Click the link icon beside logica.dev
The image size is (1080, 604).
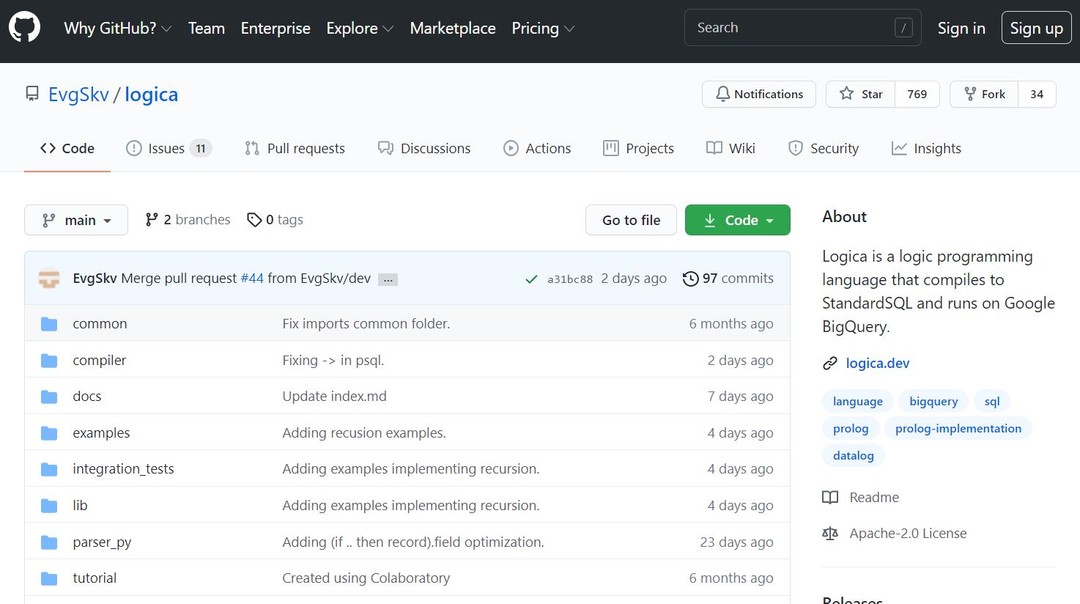pyautogui.click(x=830, y=363)
